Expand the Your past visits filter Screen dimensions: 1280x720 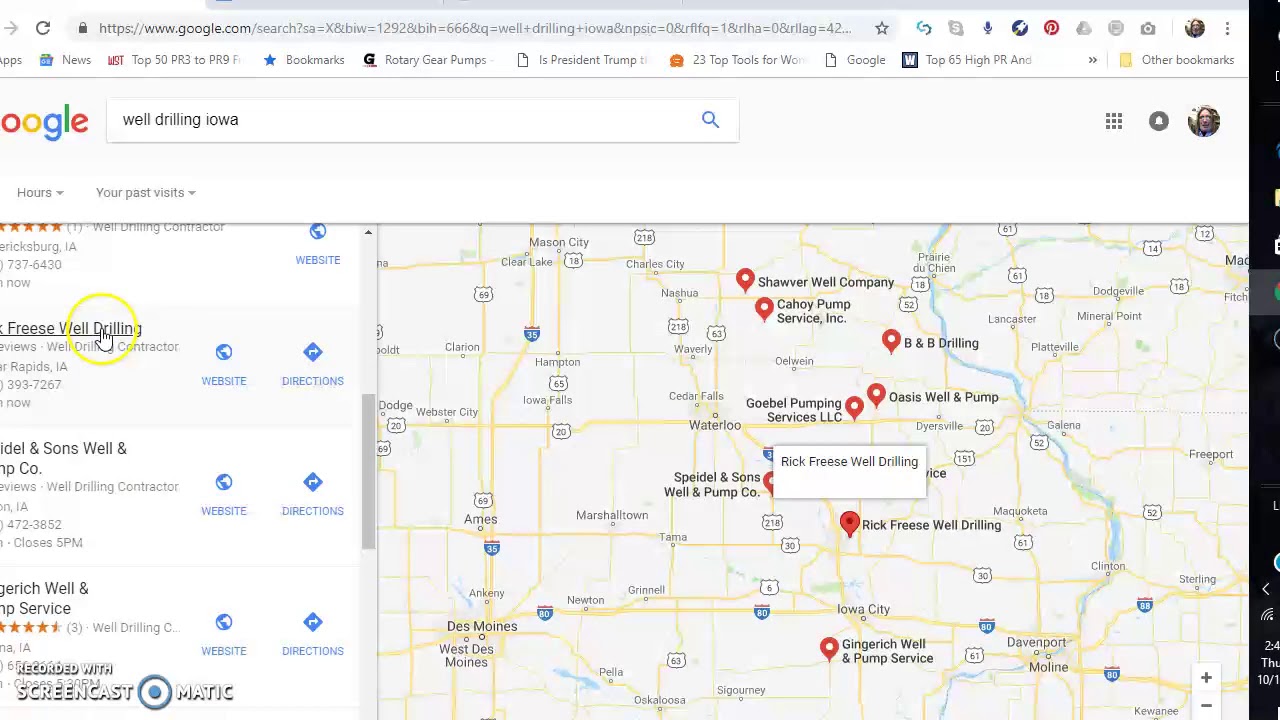click(x=146, y=192)
